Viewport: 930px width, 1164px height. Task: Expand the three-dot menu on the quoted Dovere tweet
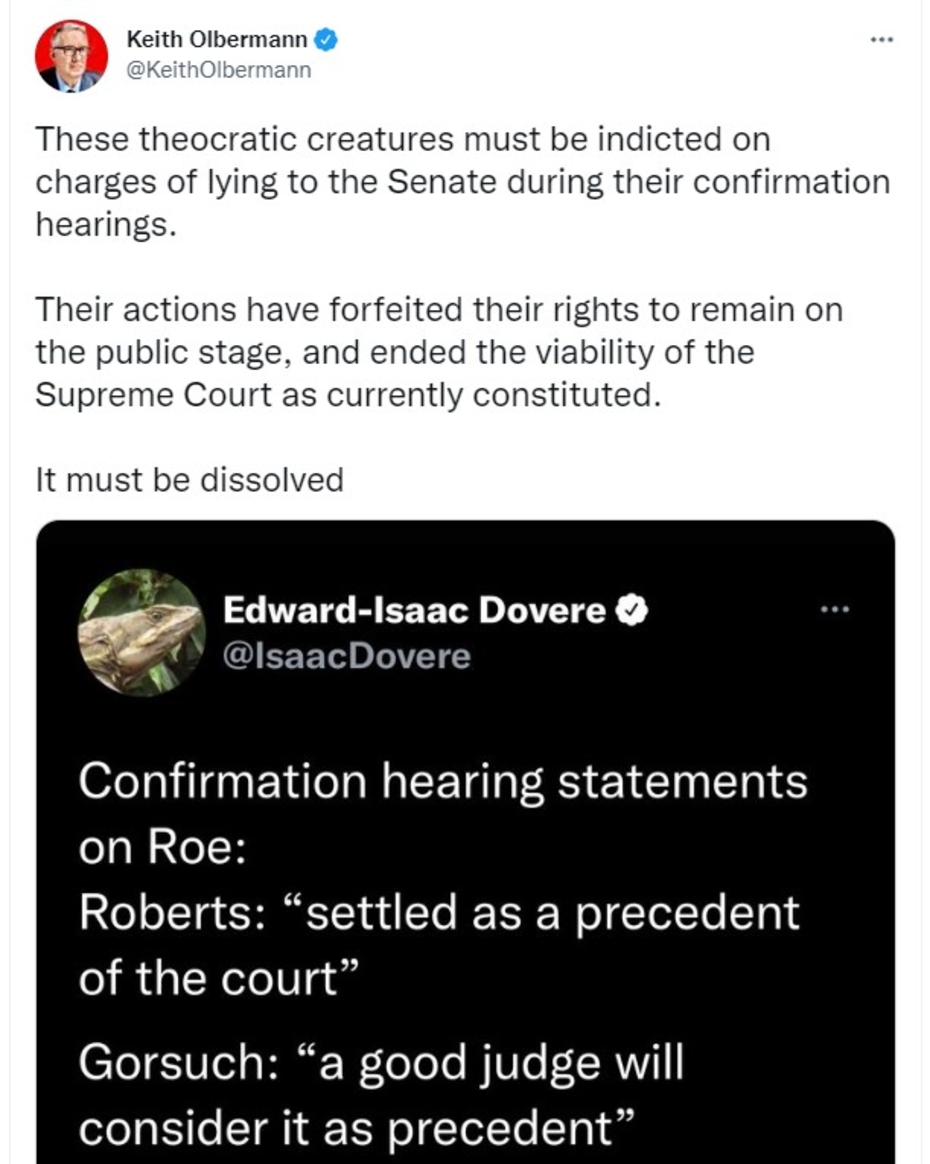[x=833, y=609]
